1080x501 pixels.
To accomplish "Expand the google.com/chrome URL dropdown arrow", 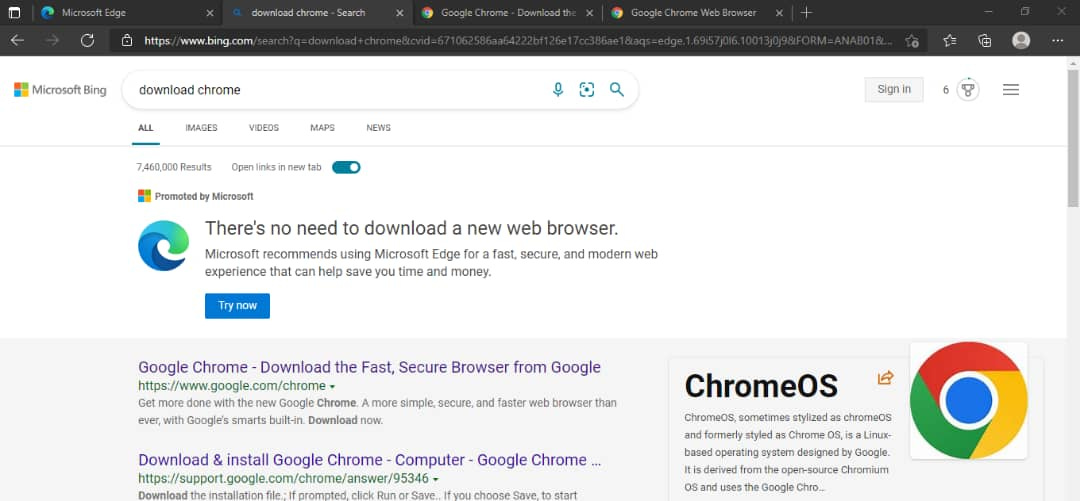I will tap(333, 387).
